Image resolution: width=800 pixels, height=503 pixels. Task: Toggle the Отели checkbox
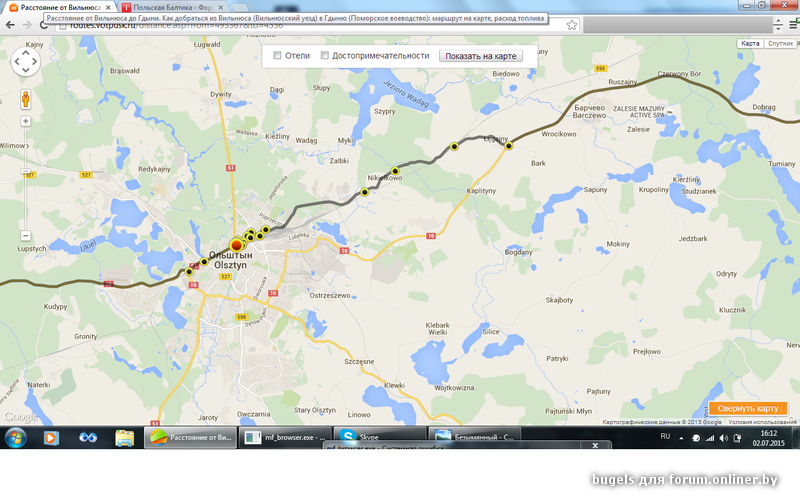277,55
